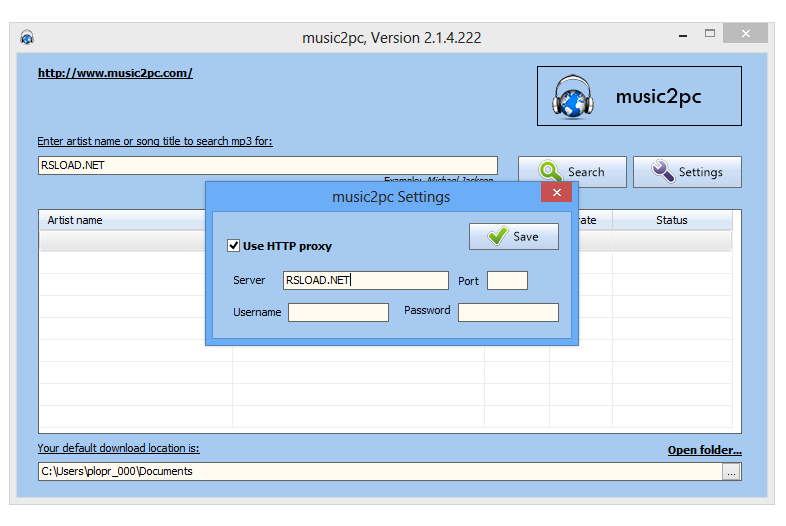Image resolution: width=786 pixels, height=526 pixels.
Task: Click the headphones globe logo
Action: click(x=573, y=97)
